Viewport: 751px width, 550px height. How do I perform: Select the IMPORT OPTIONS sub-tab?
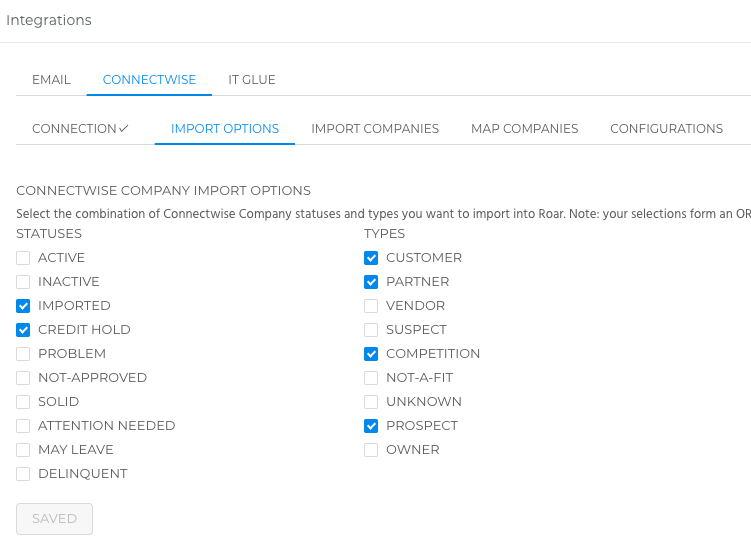(225, 128)
